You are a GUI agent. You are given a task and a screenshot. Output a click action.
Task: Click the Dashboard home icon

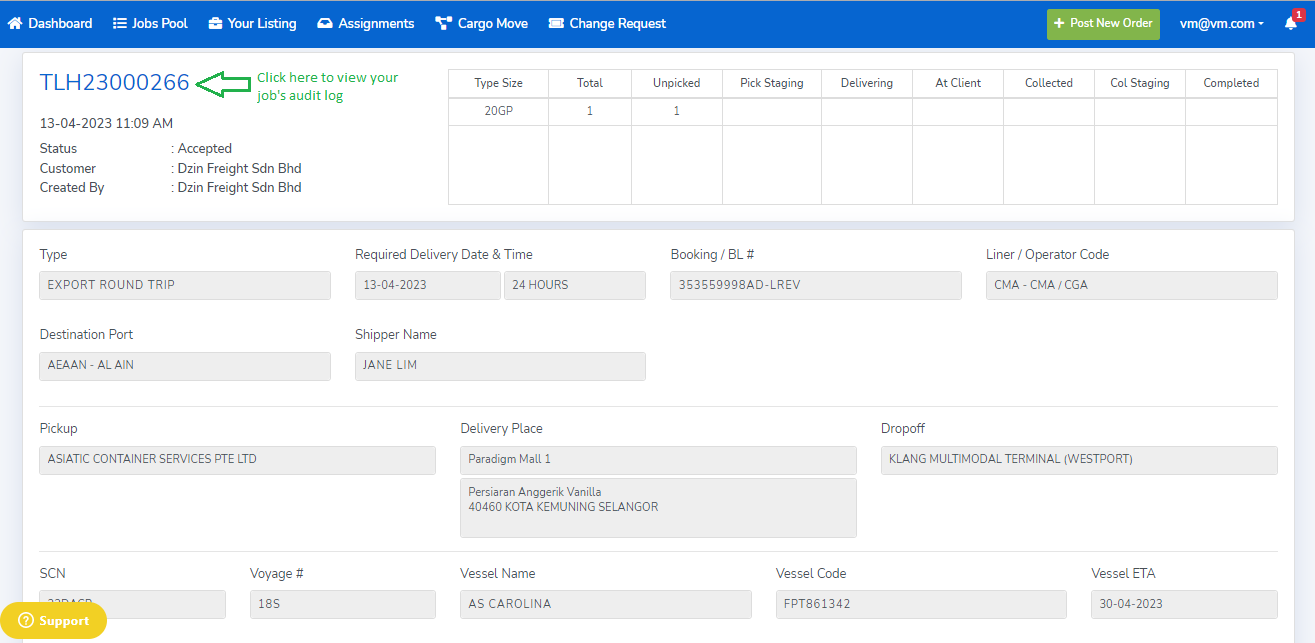click(15, 23)
